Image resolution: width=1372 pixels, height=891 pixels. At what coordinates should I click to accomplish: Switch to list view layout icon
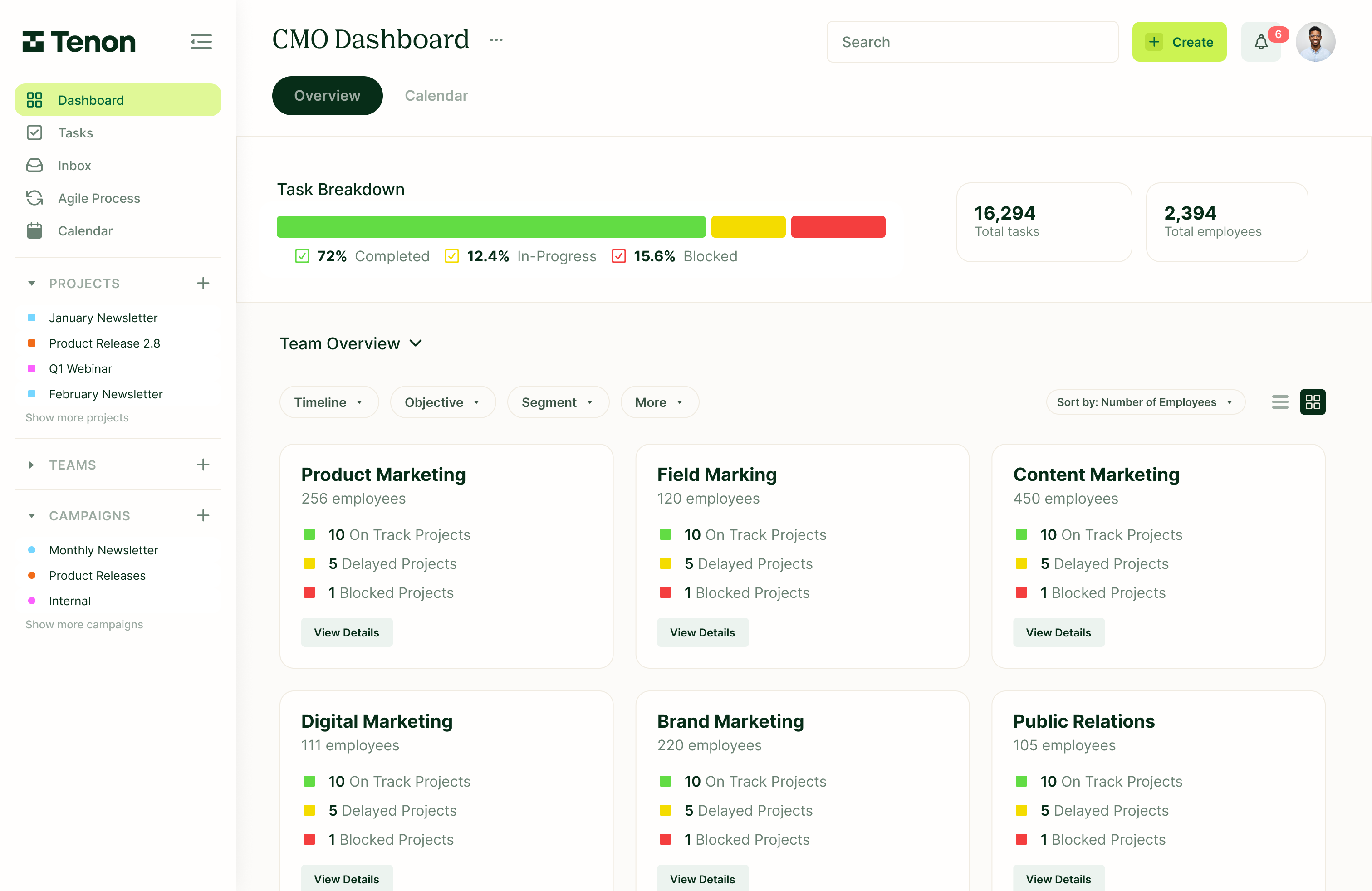[x=1280, y=401]
